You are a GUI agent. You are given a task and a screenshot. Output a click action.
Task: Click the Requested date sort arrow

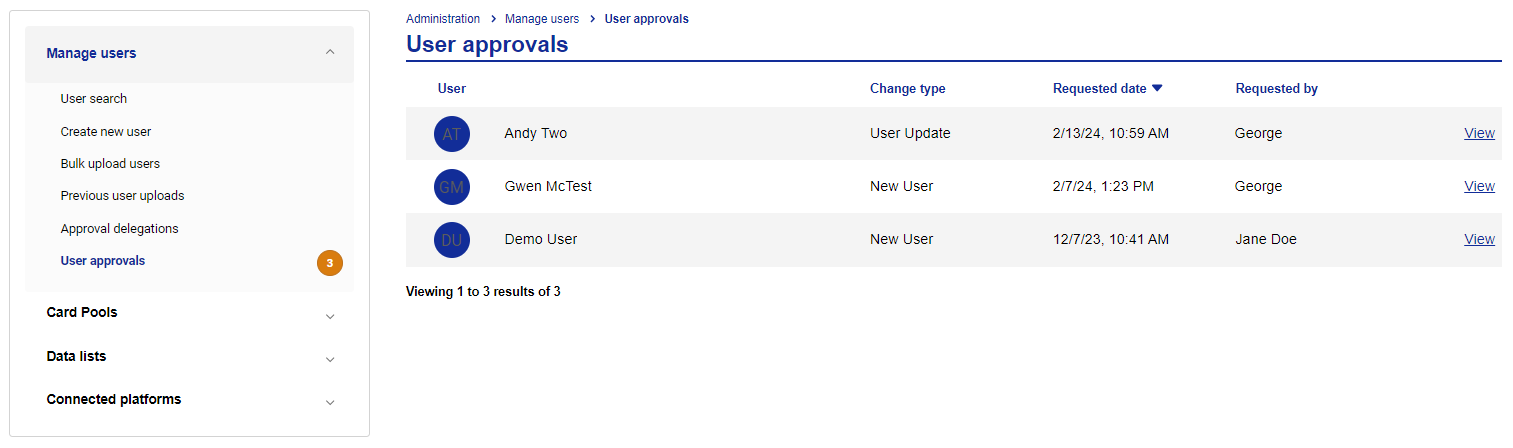1157,88
